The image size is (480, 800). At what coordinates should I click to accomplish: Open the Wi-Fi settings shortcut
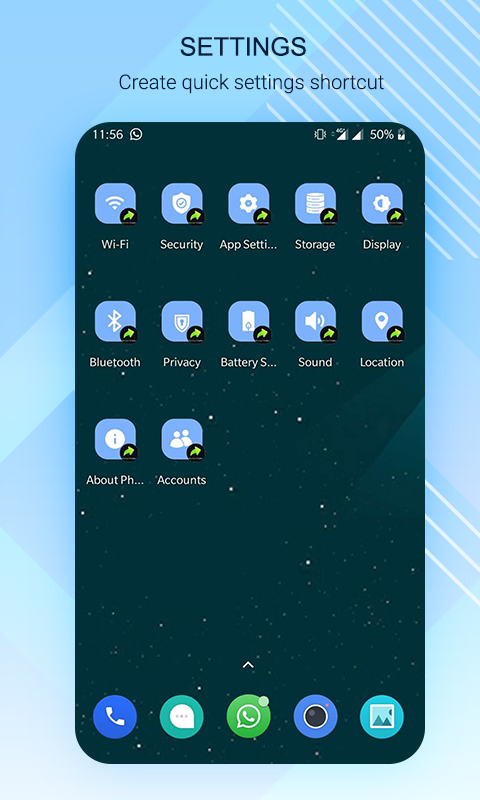(115, 204)
